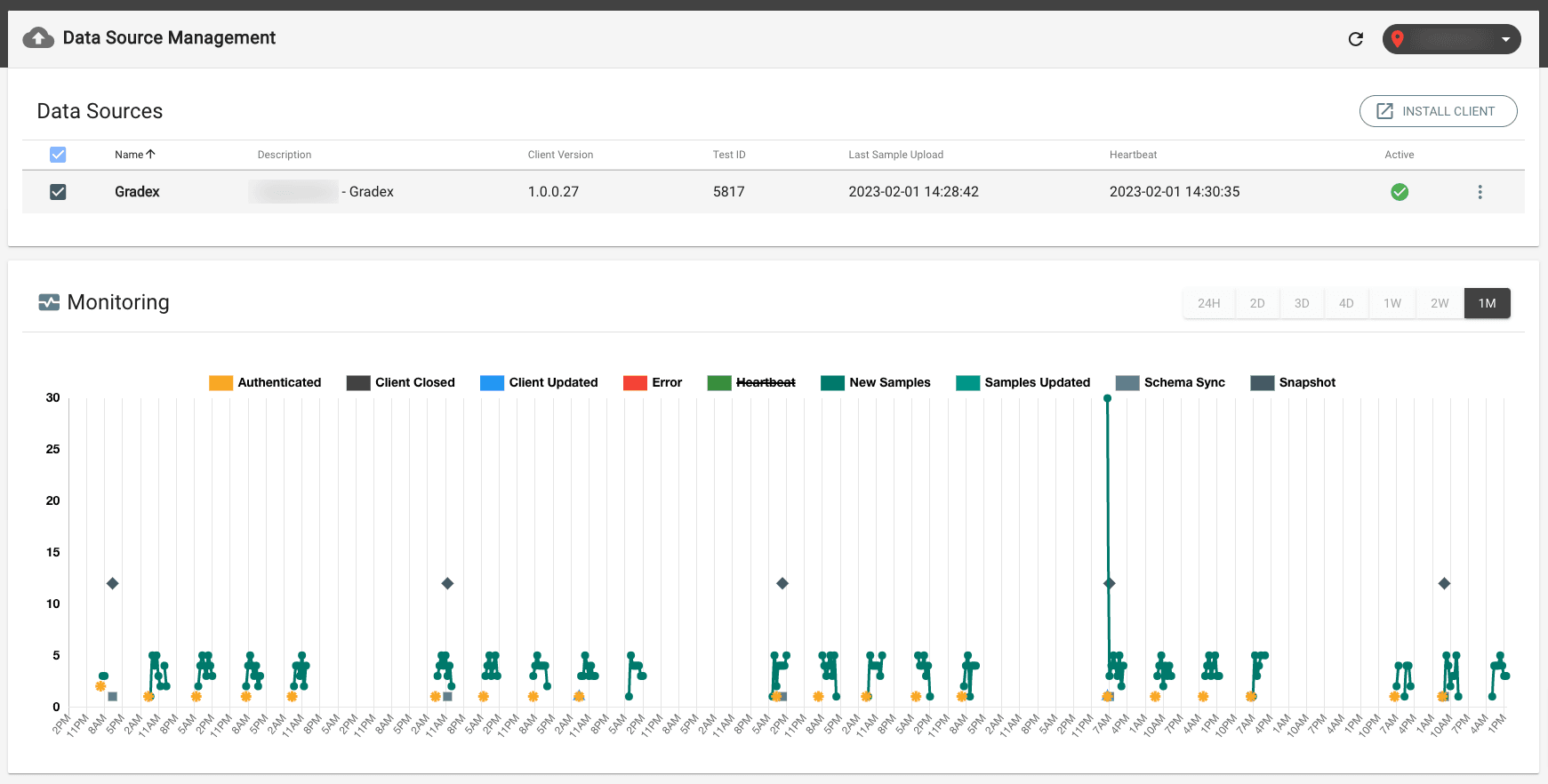Click the Monitoring pulse icon
1548x784 pixels.
[49, 302]
